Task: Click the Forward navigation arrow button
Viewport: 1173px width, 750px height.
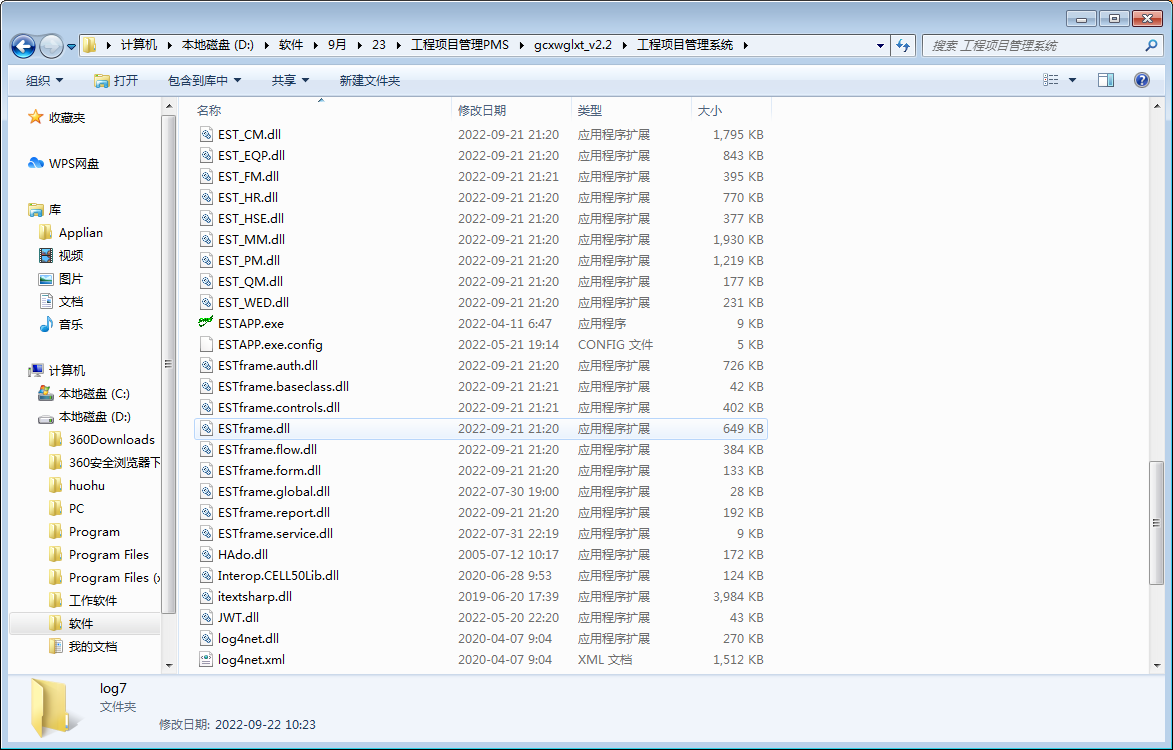Action: tap(51, 46)
